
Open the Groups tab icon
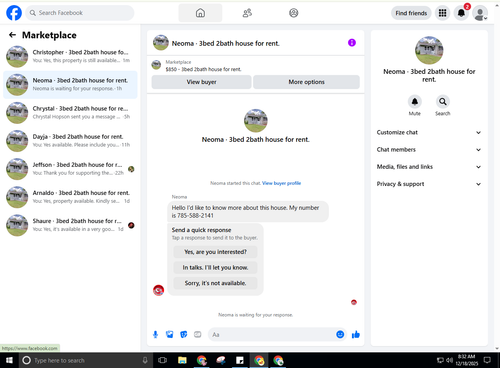pos(293,13)
